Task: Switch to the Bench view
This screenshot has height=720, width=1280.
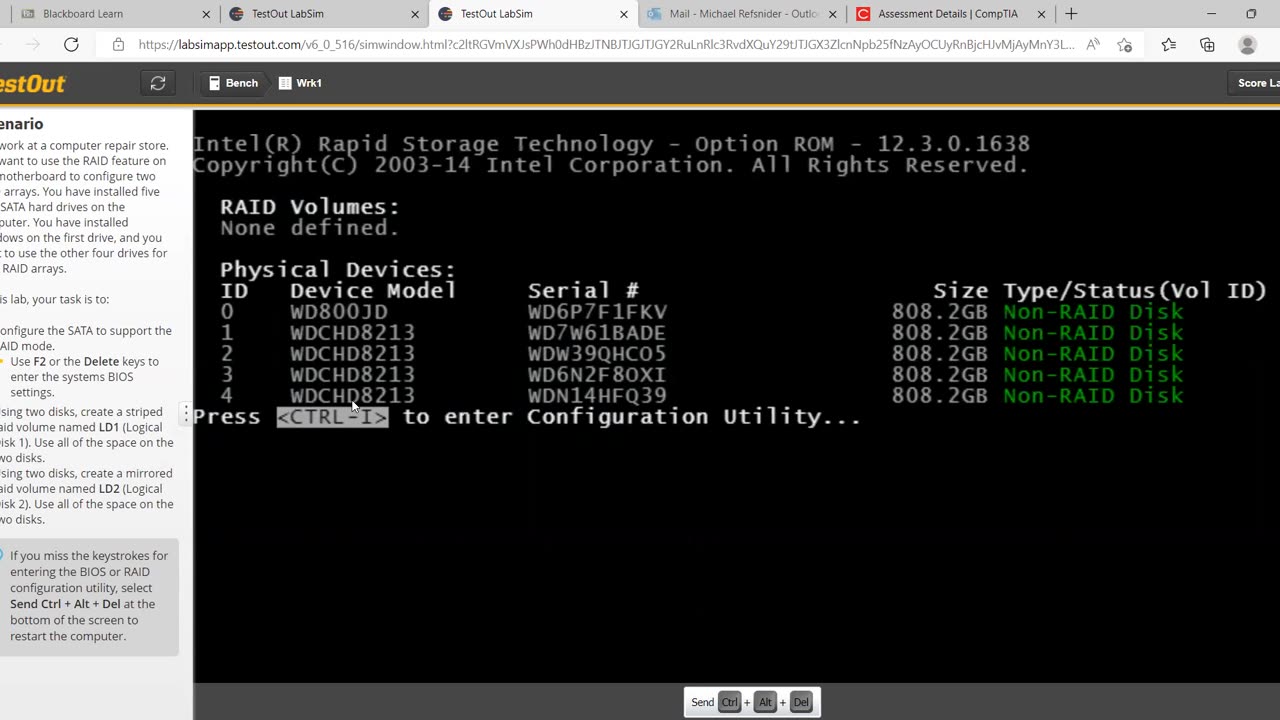Action: [232, 83]
